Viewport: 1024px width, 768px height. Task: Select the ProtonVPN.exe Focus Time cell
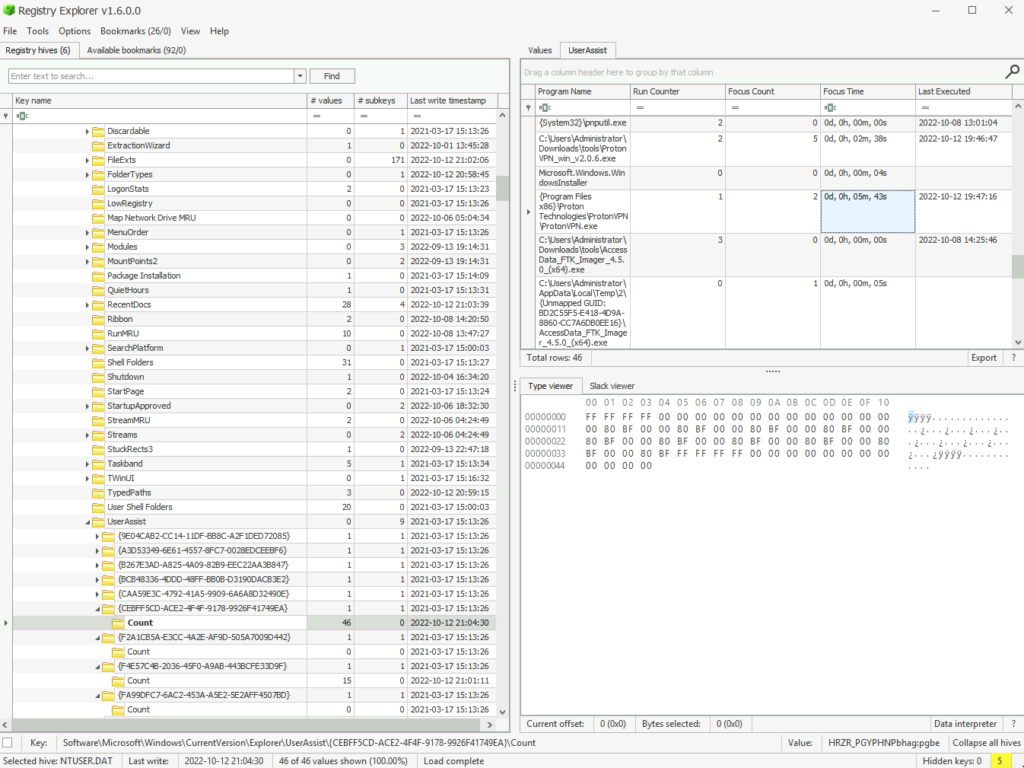867,212
